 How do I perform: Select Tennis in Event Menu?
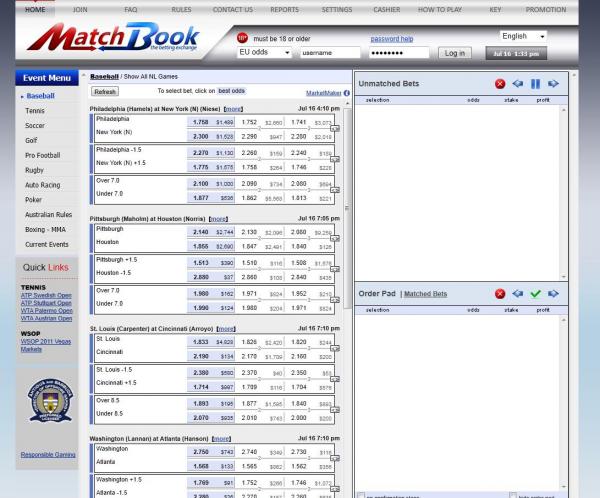(x=35, y=111)
